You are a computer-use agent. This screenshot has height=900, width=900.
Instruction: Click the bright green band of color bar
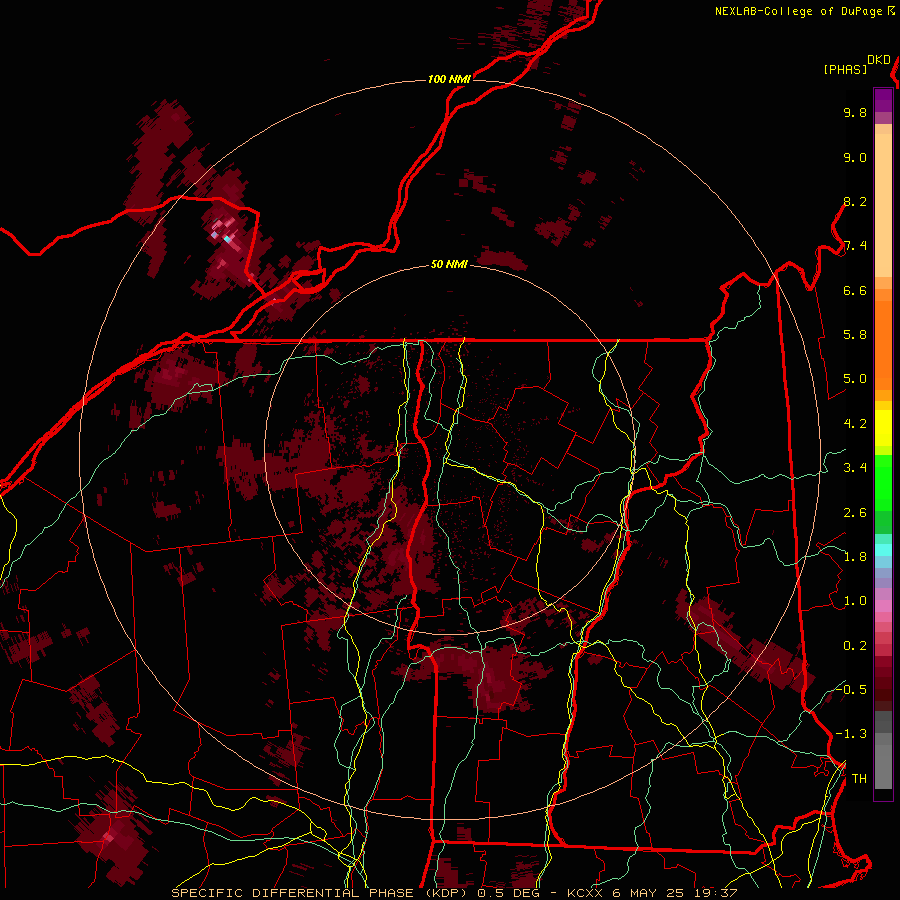coord(883,482)
